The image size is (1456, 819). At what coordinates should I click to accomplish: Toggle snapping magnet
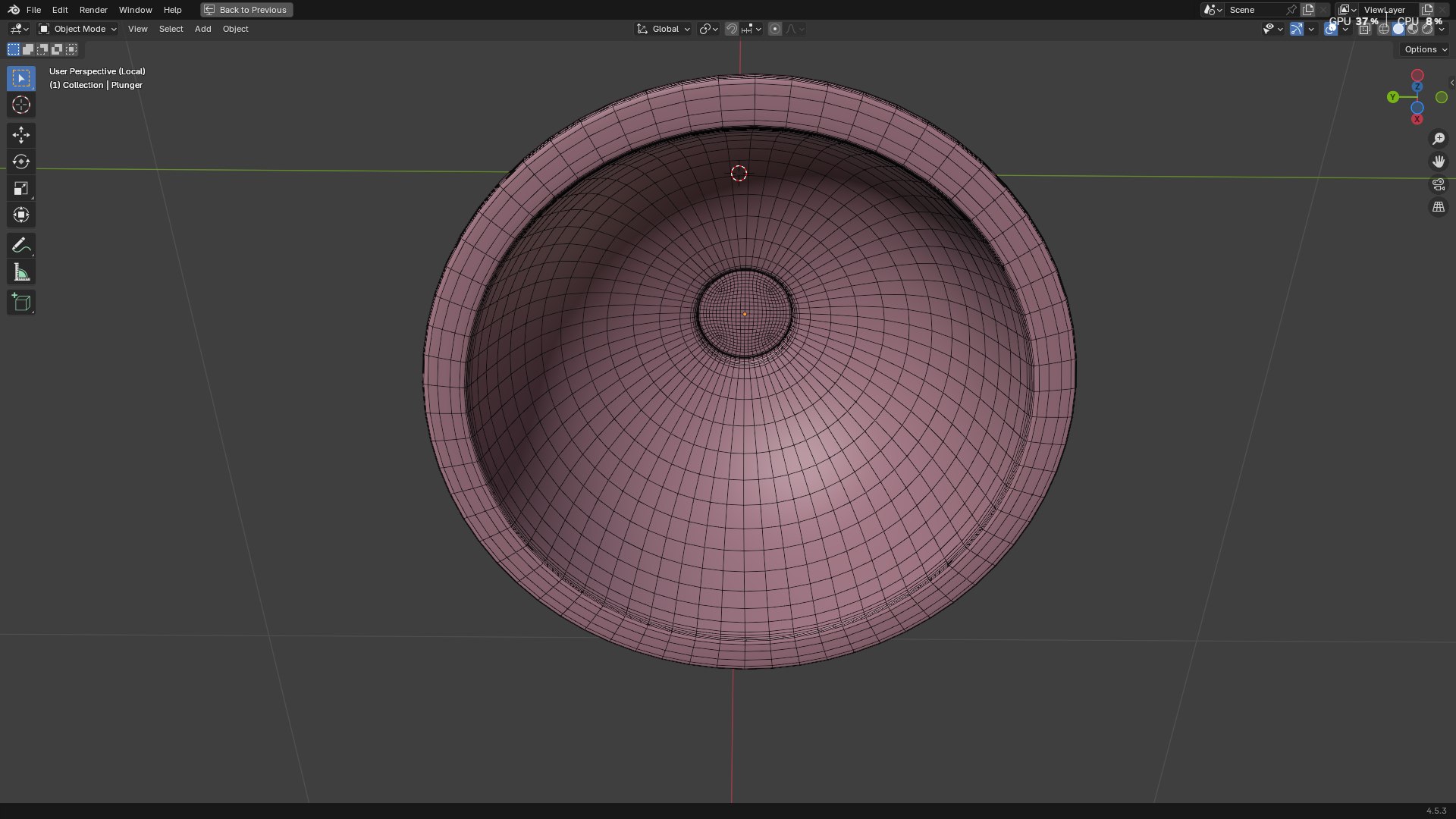(x=731, y=29)
